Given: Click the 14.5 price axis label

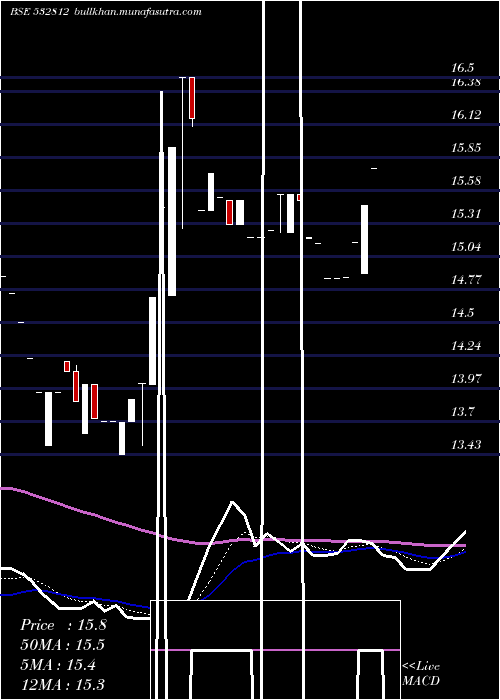Looking at the screenshot, I should click(x=462, y=313).
